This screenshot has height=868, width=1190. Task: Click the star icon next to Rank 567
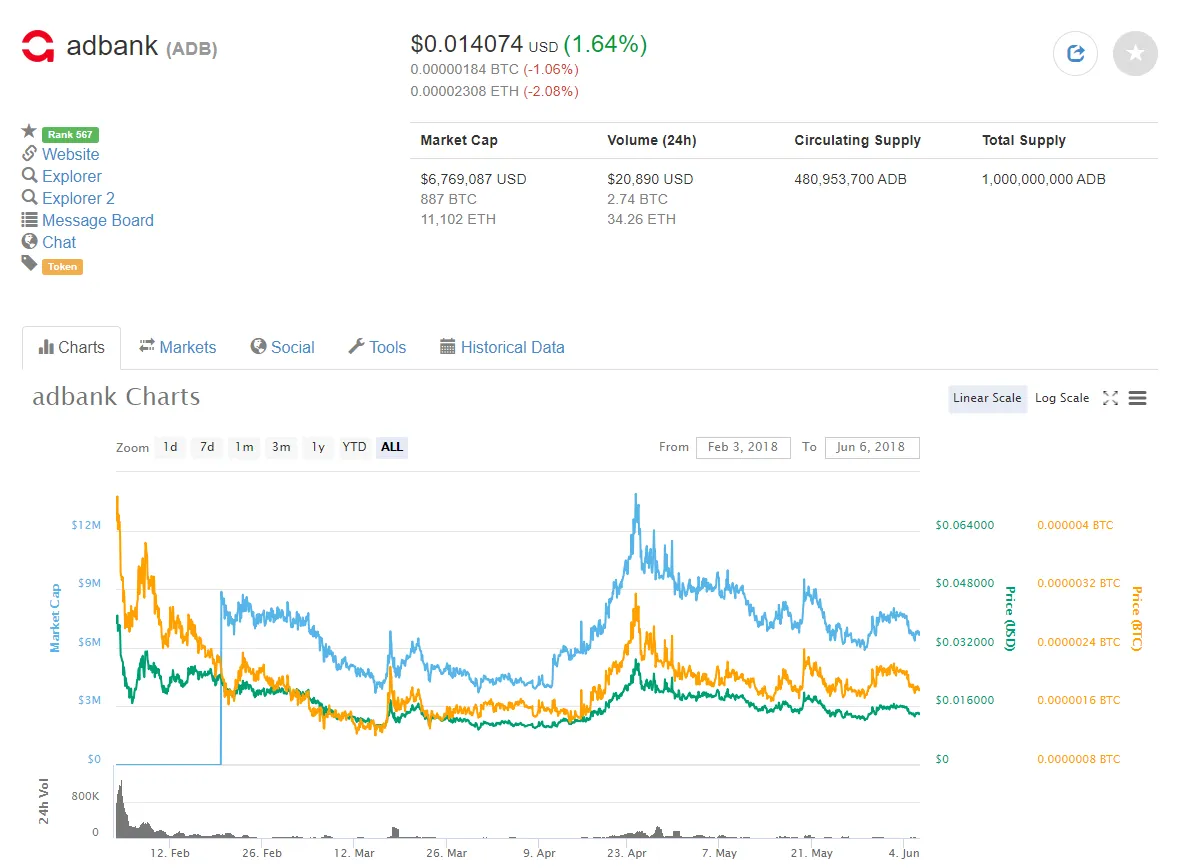[29, 131]
